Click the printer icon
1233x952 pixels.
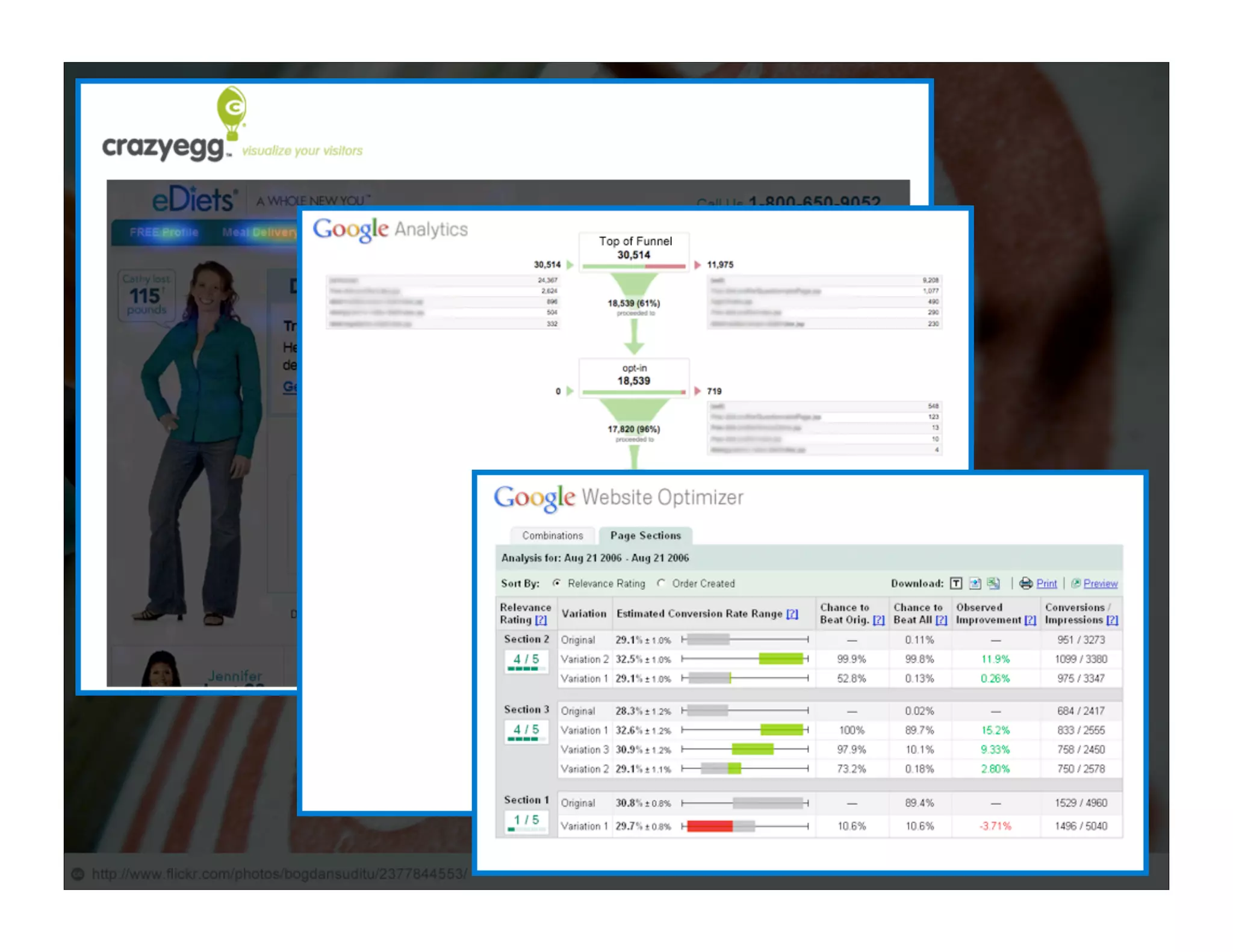1026,583
